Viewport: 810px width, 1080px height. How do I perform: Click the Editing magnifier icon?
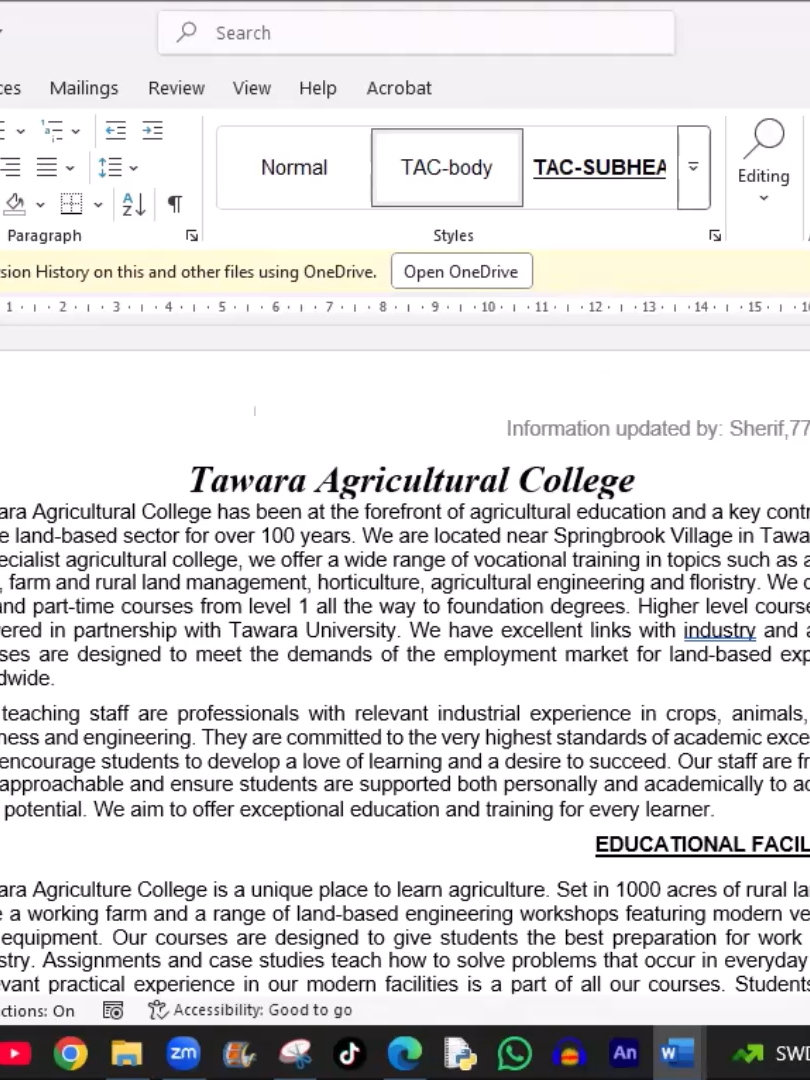(764, 140)
